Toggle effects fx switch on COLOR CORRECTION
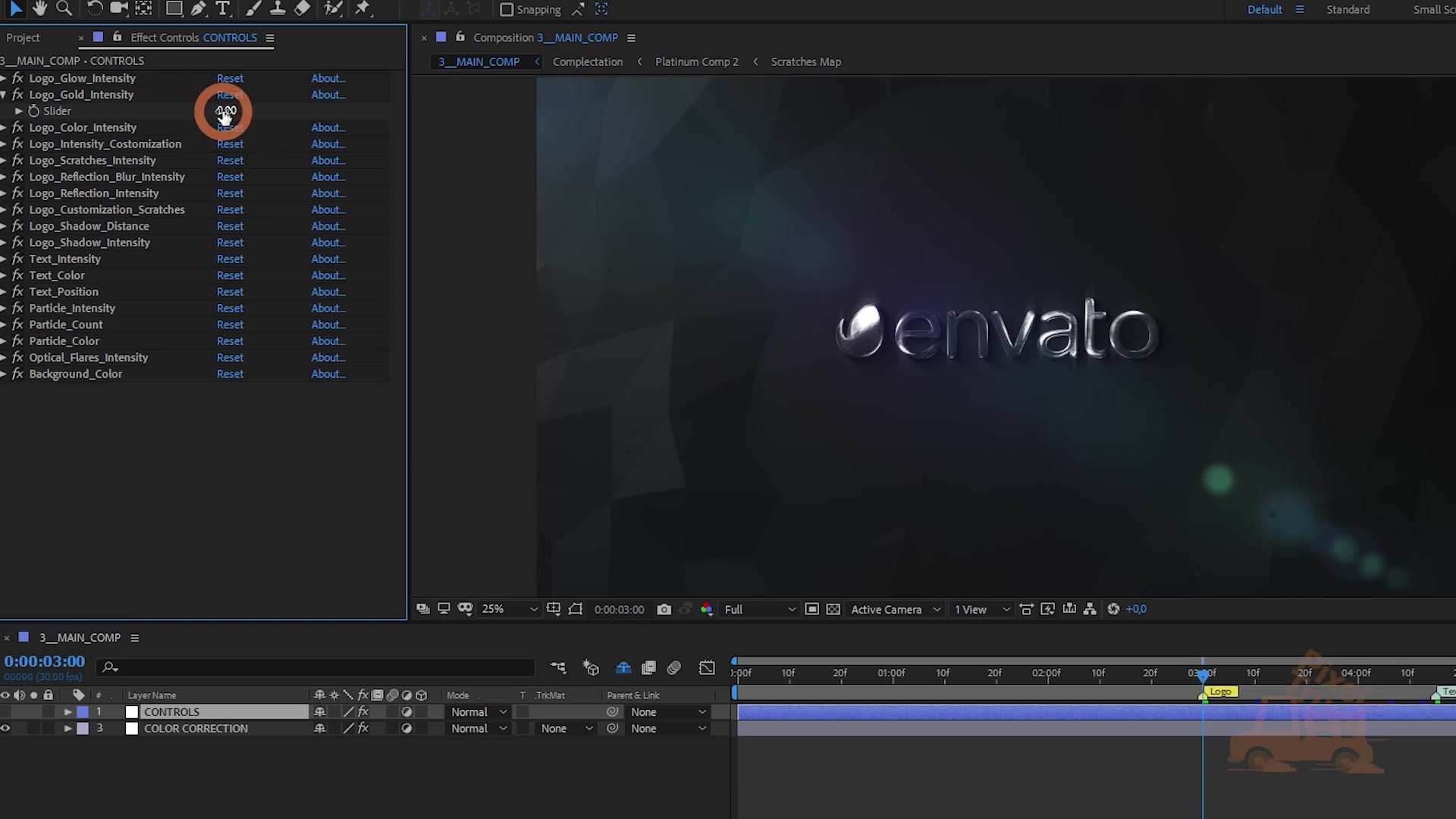This screenshot has width=1456, height=819. tap(363, 728)
